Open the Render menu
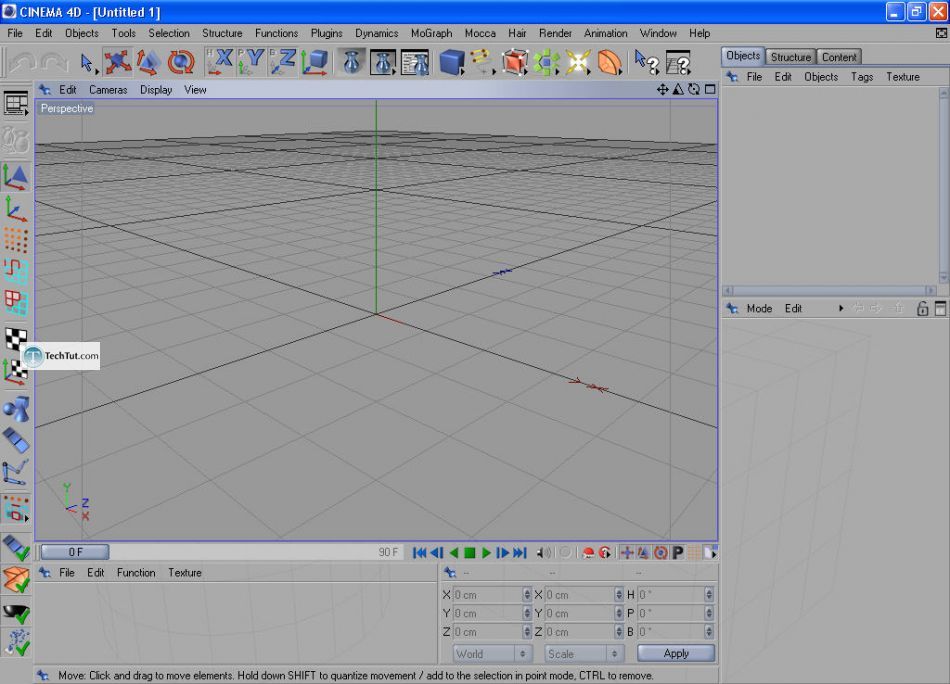 coord(555,33)
